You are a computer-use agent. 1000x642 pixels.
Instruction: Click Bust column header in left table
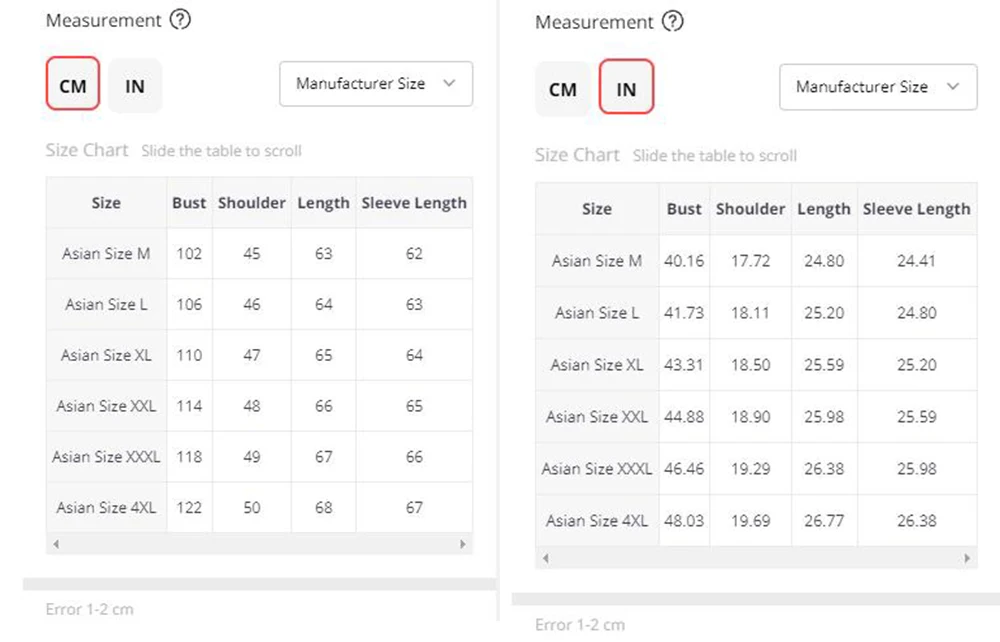point(189,203)
